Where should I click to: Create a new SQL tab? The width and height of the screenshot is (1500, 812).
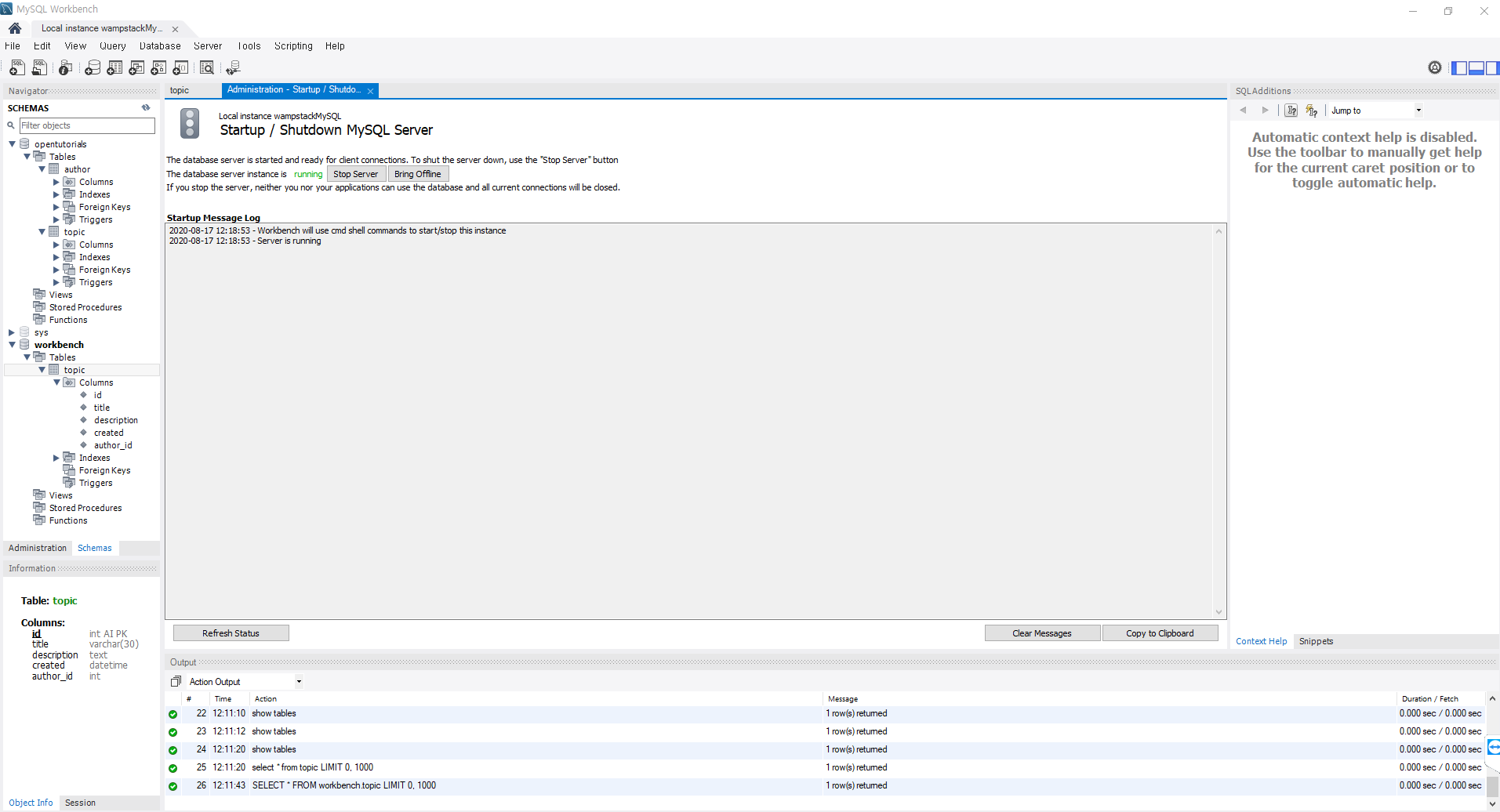[x=16, y=68]
